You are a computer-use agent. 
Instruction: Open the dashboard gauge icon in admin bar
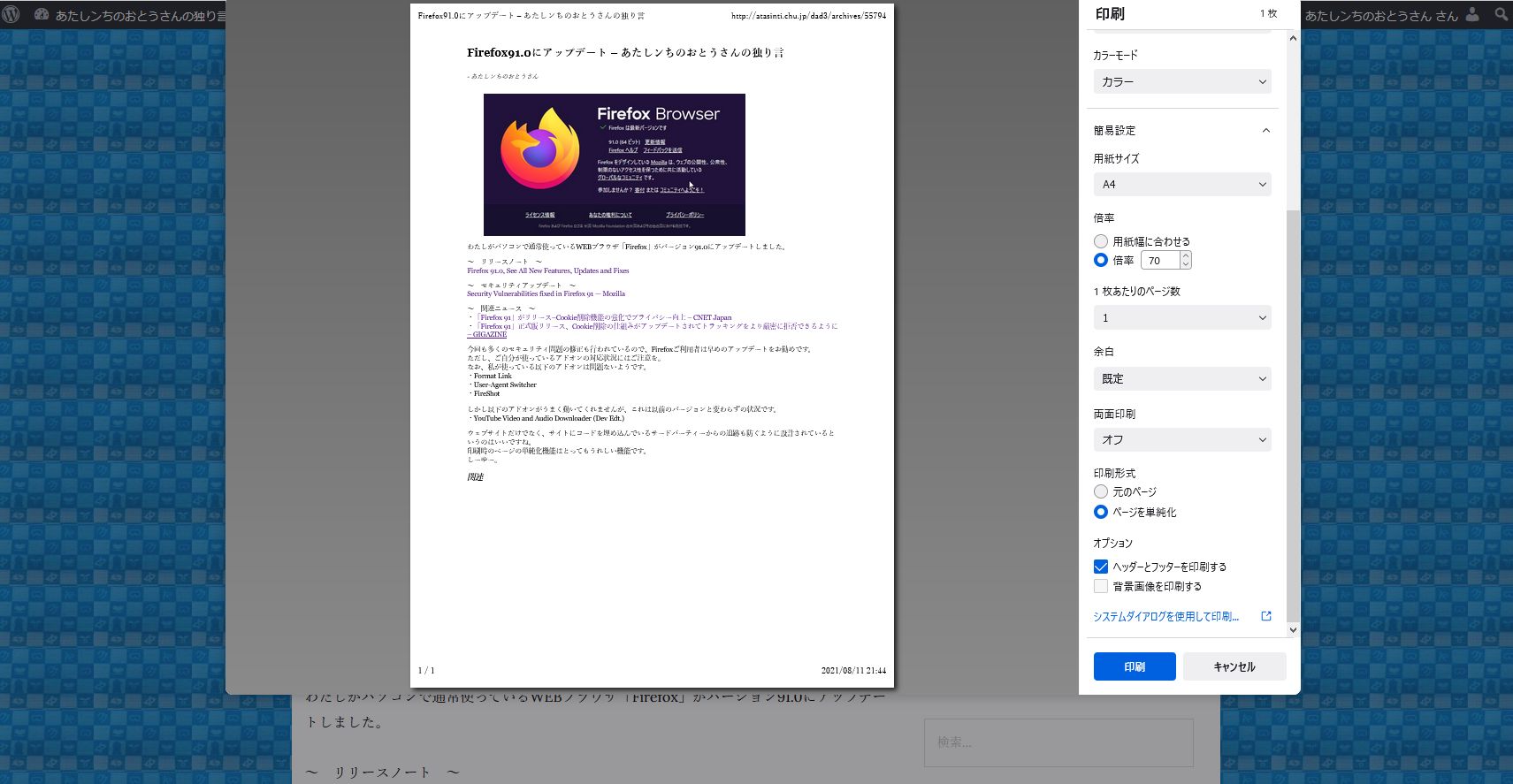tap(42, 14)
